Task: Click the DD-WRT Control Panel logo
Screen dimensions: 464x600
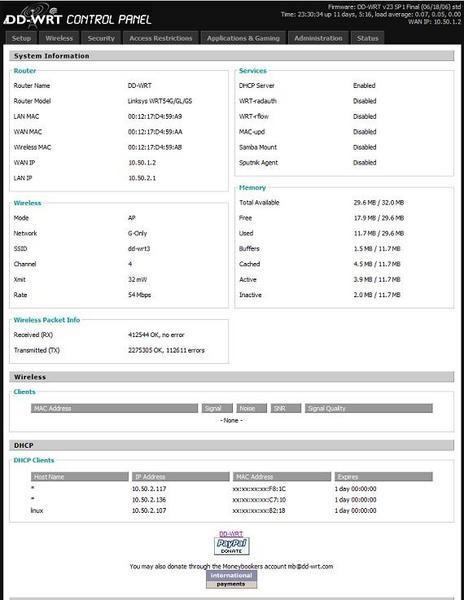Action: [77, 16]
